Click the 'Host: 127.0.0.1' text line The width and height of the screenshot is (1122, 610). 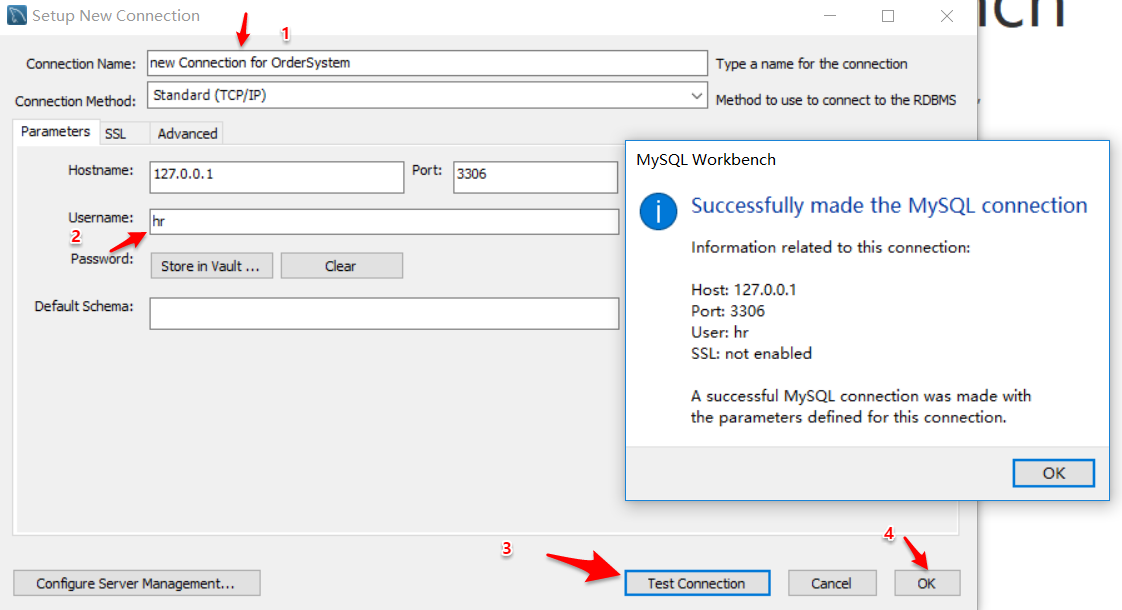point(743,290)
